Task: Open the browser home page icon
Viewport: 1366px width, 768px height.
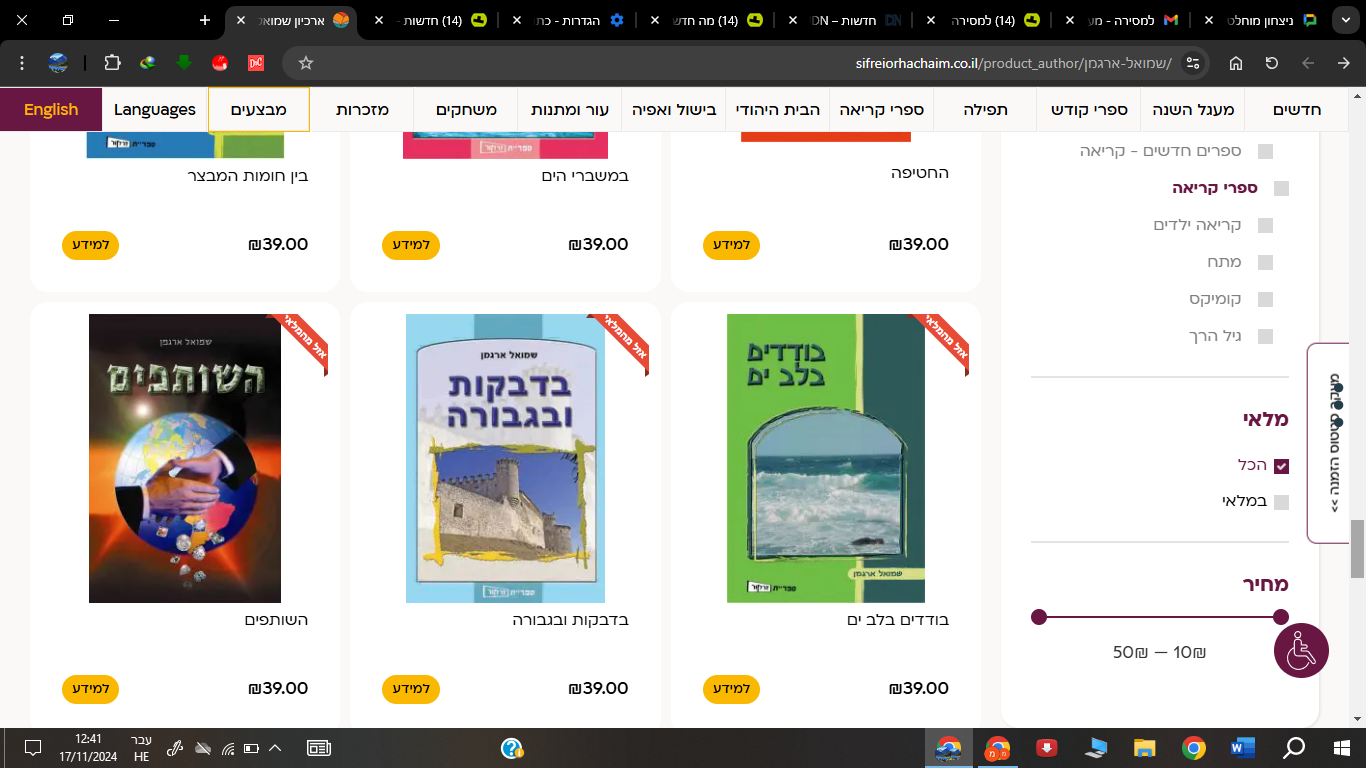Action: (1236, 63)
